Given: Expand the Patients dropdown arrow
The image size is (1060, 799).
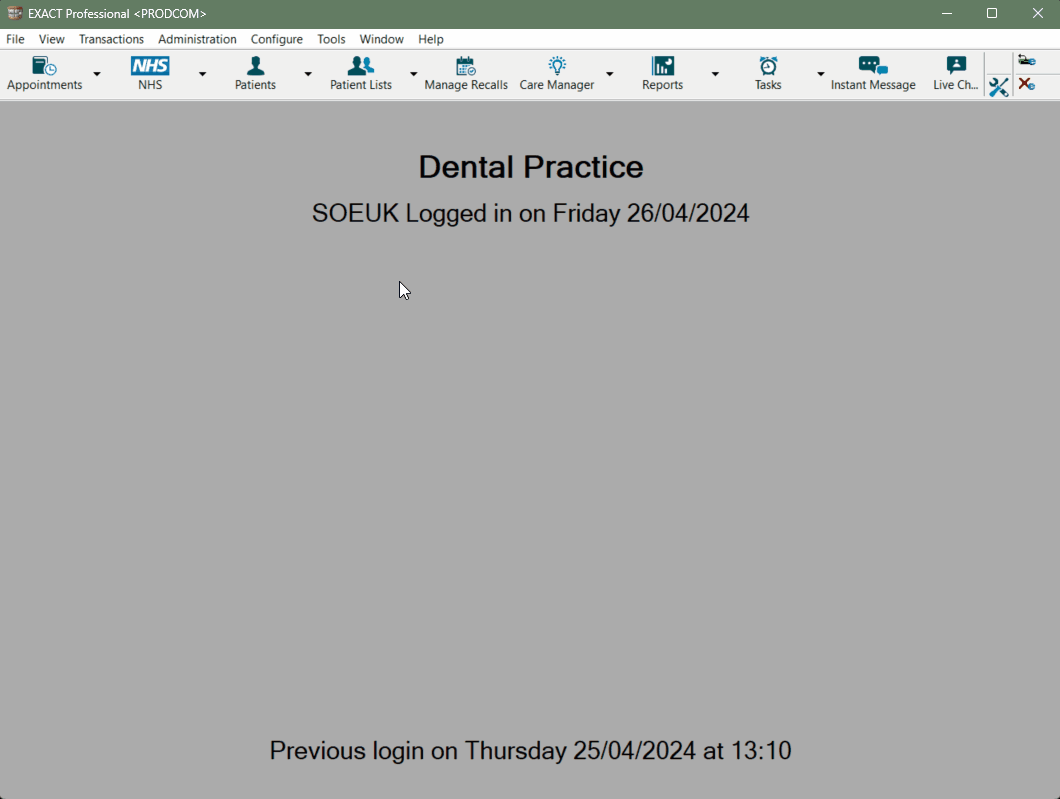Looking at the screenshot, I should point(307,74).
